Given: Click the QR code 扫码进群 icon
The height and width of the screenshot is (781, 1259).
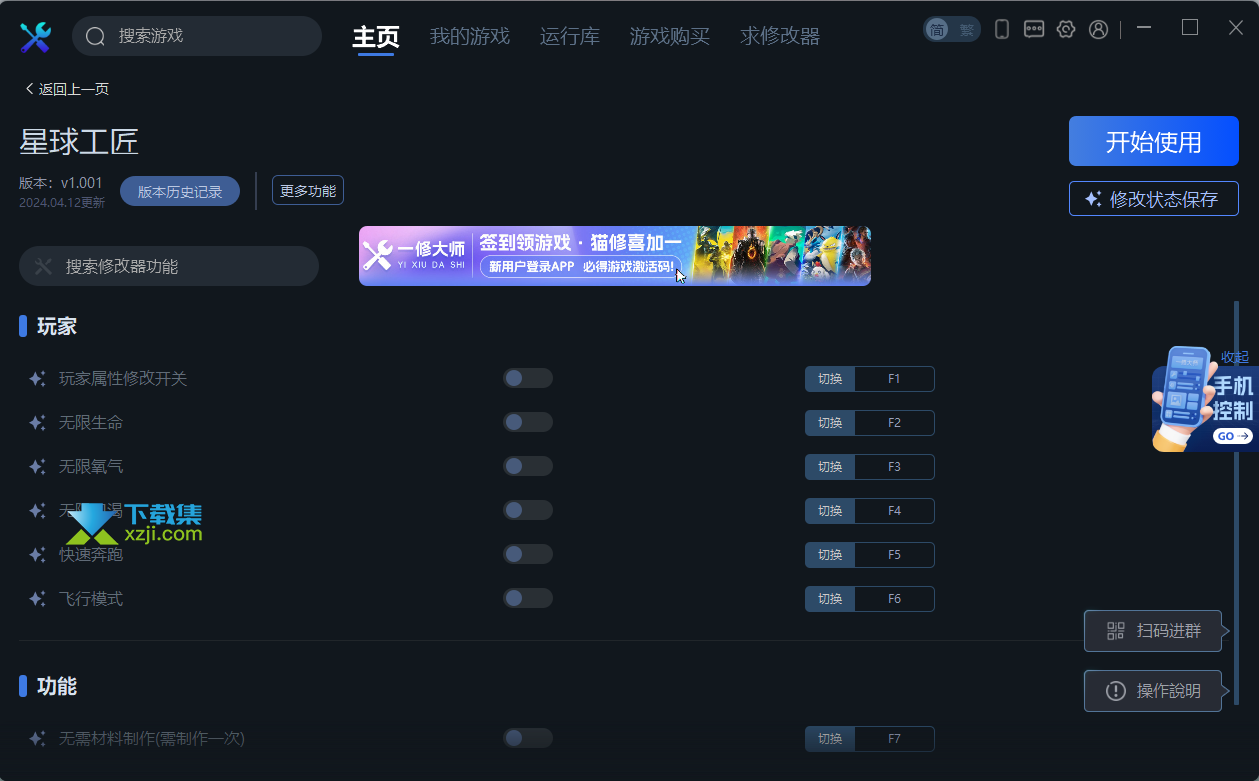Looking at the screenshot, I should click(x=1116, y=631).
